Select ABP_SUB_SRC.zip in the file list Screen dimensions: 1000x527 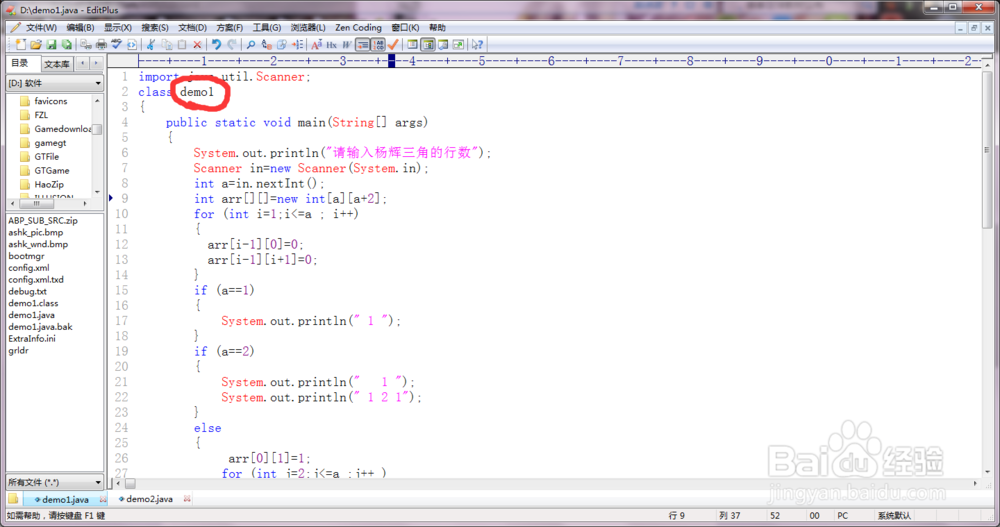tap(43, 220)
